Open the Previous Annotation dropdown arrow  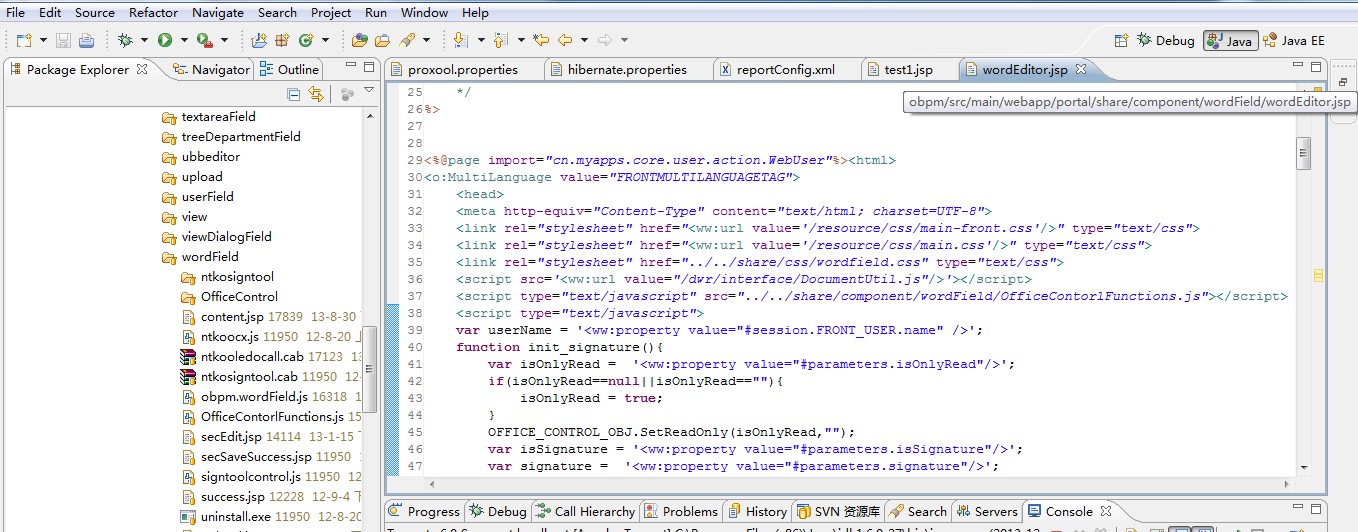coord(520,40)
